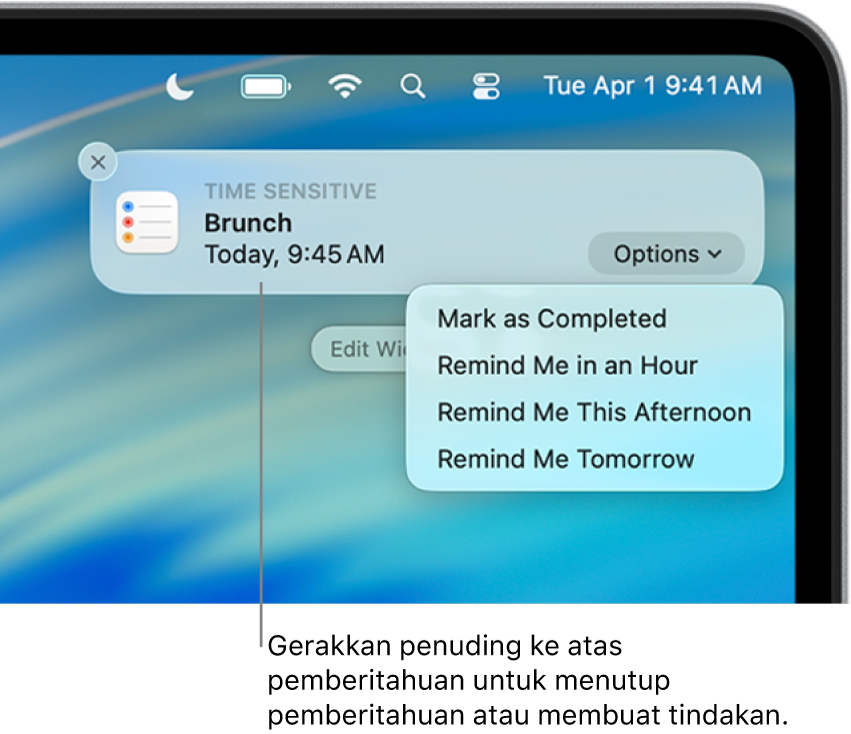851x734 pixels.
Task: Dismiss the Brunch notification with the X
Action: tap(97, 162)
